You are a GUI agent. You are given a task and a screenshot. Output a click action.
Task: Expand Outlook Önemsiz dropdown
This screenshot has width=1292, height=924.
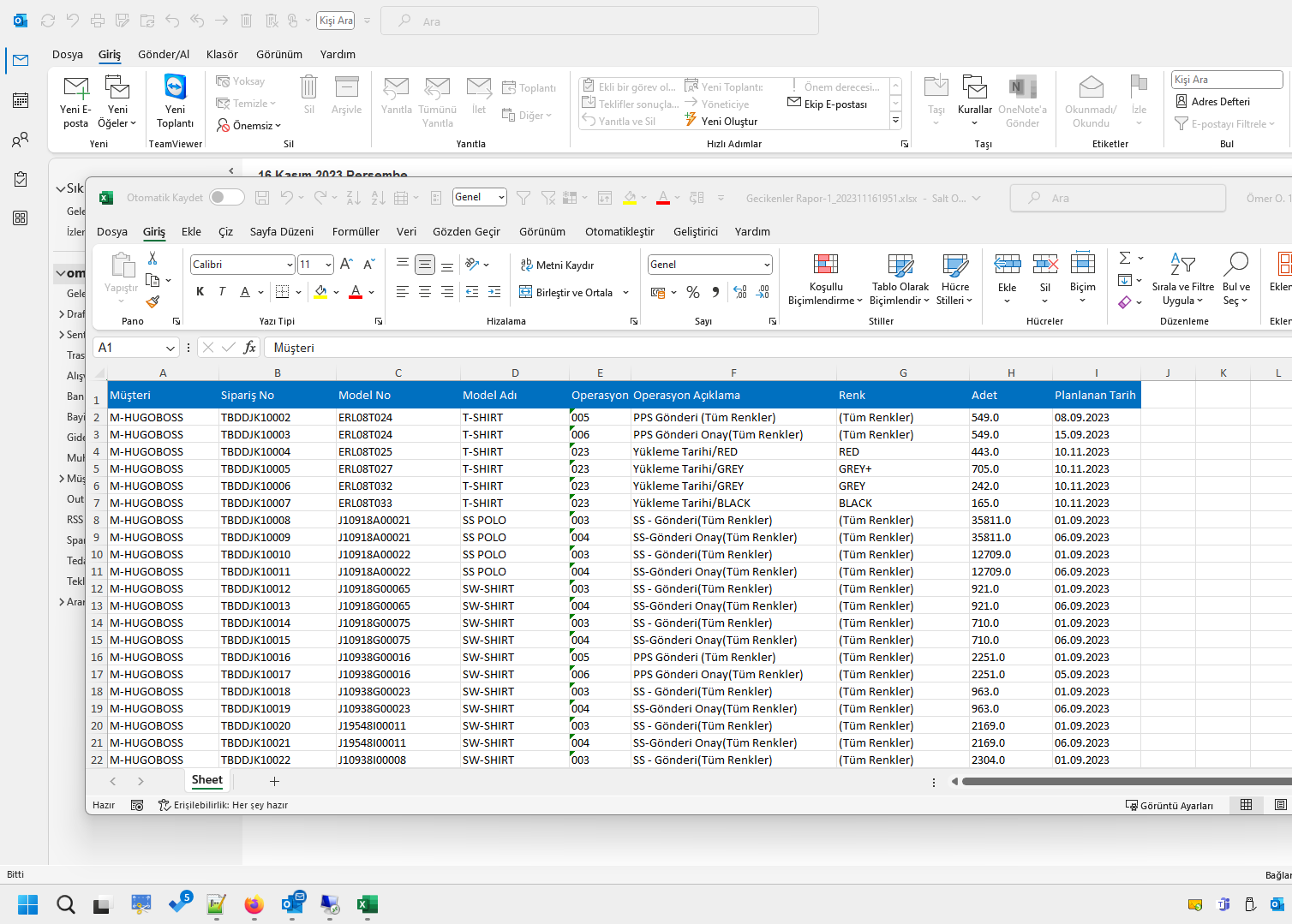tap(278, 126)
